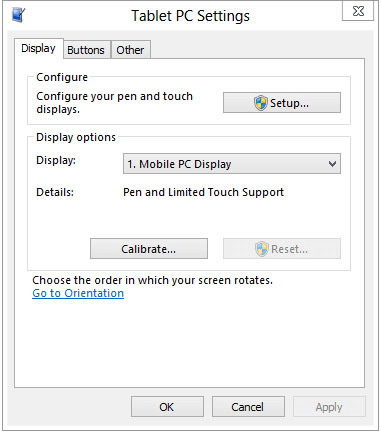Screen dimensions: 381x433
Task: Open the Display dropdown list
Action: 232,164
